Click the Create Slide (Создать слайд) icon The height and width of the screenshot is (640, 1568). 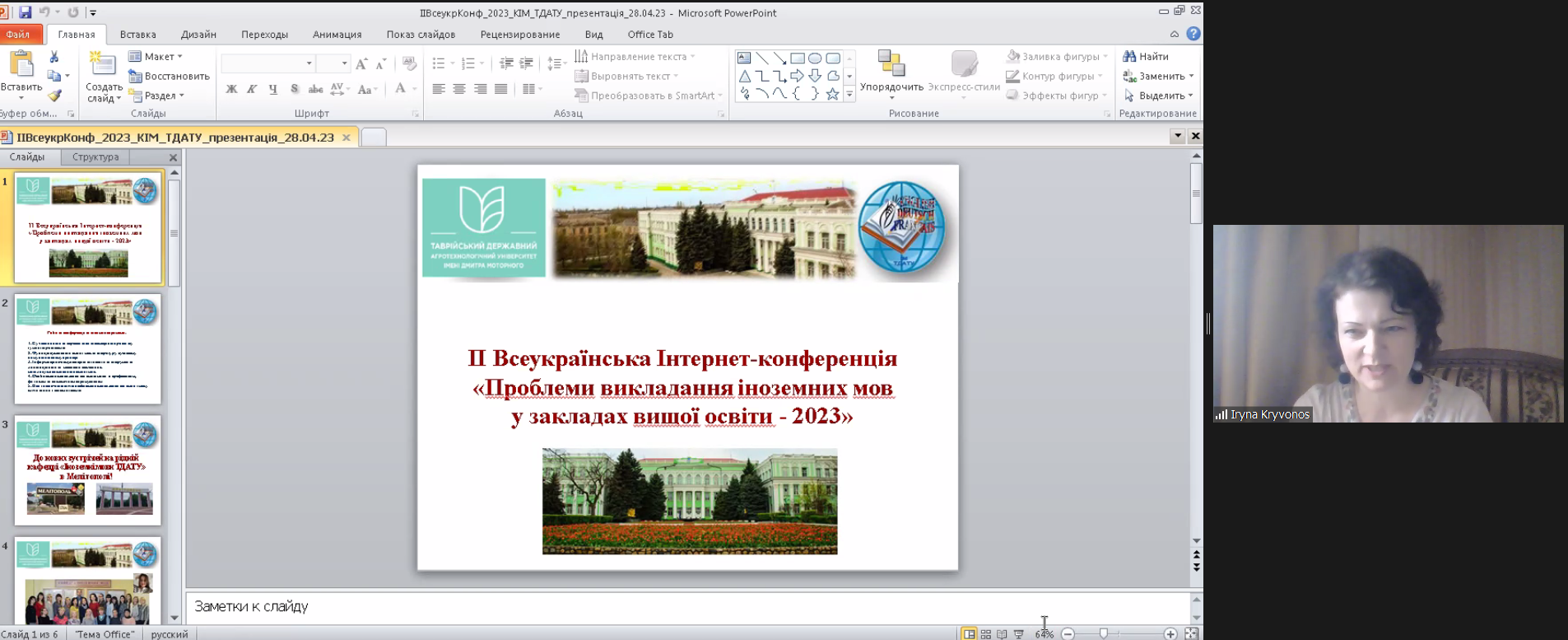click(x=103, y=64)
